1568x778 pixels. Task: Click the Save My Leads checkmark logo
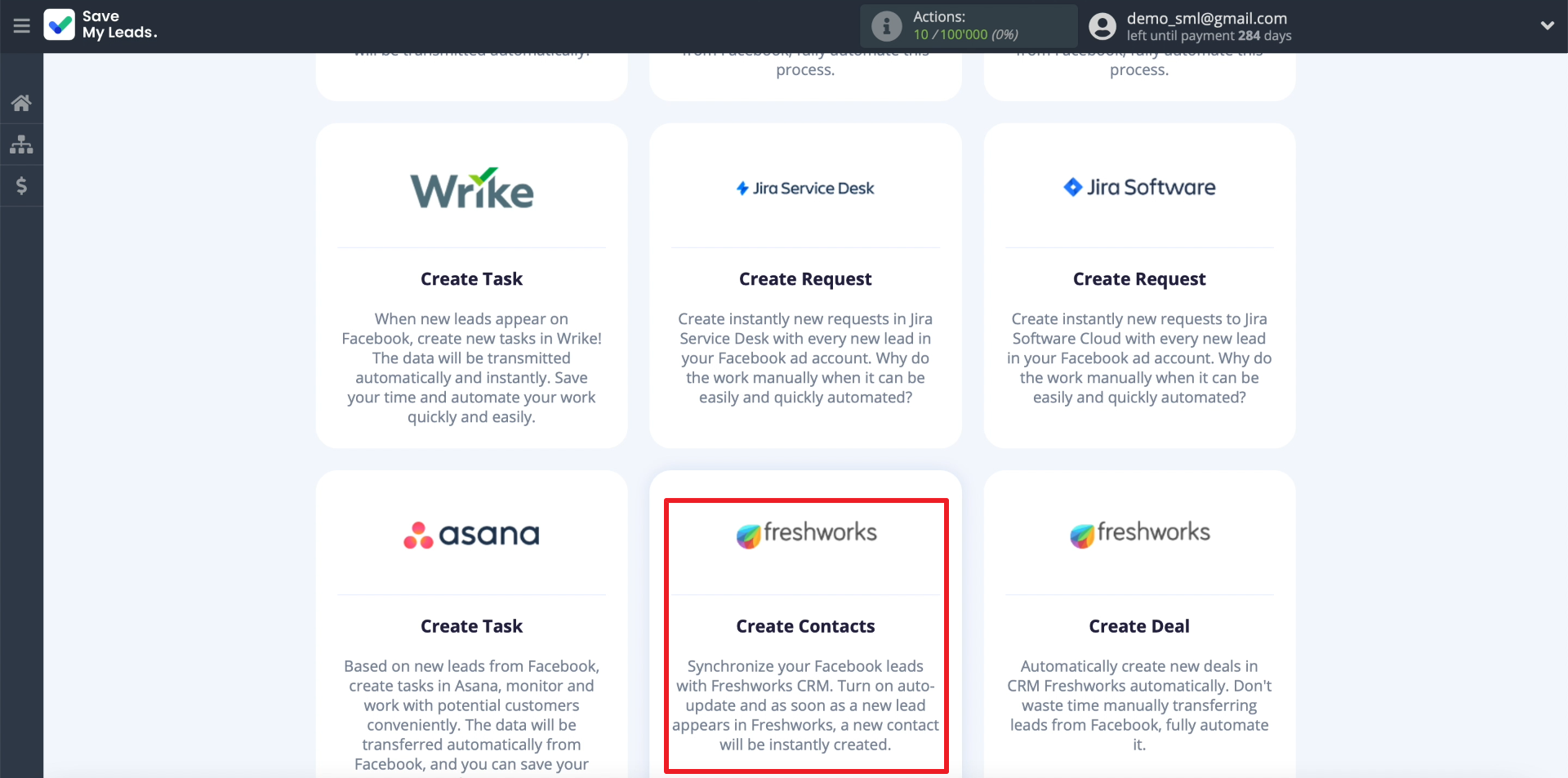pyautogui.click(x=59, y=25)
